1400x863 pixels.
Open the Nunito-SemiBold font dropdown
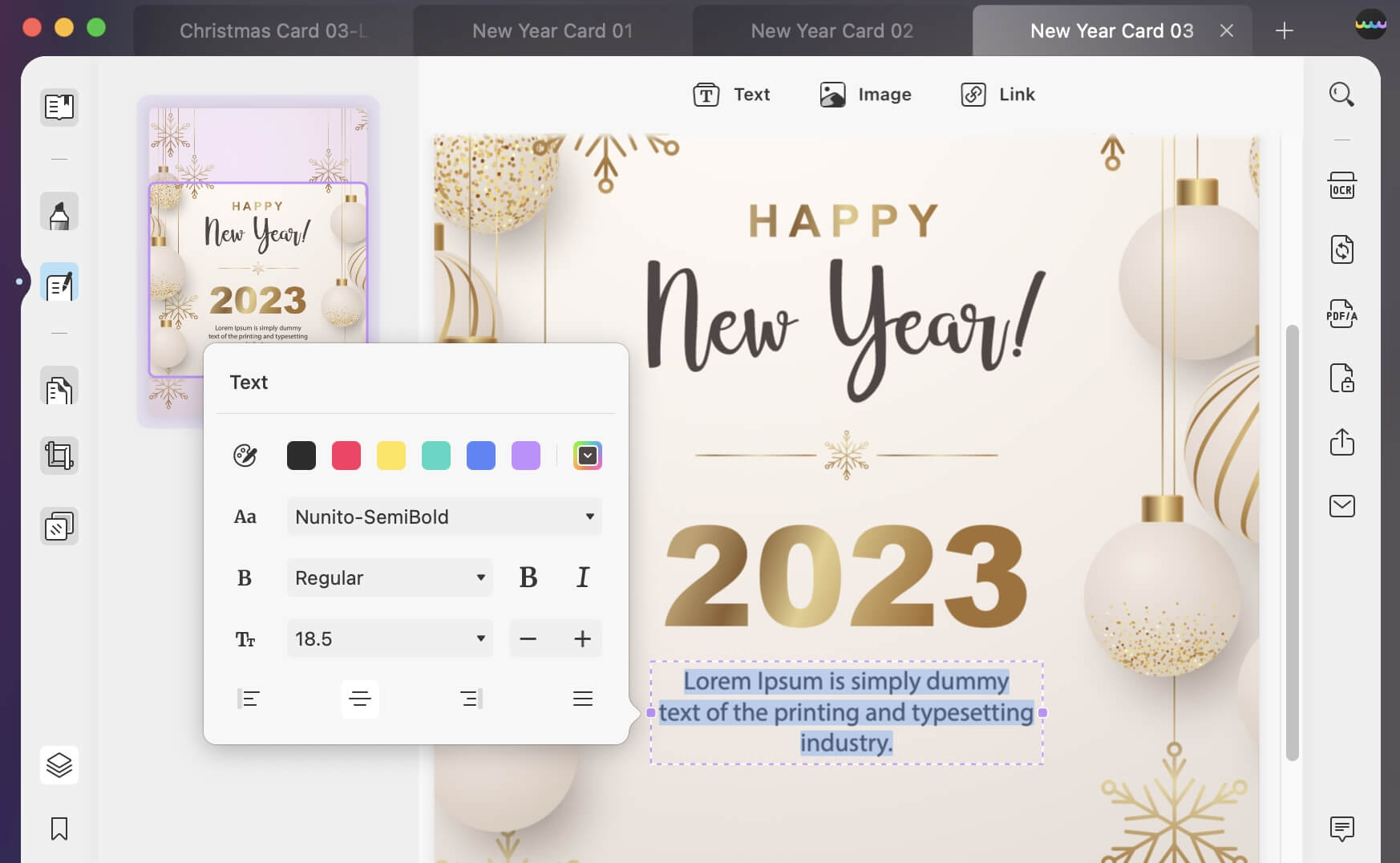(x=444, y=517)
